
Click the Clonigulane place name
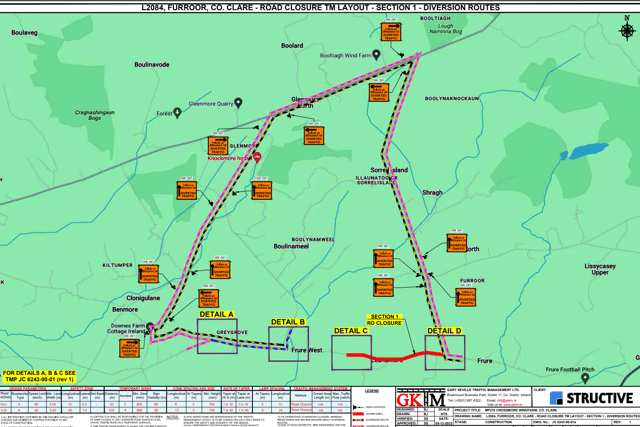143,298
